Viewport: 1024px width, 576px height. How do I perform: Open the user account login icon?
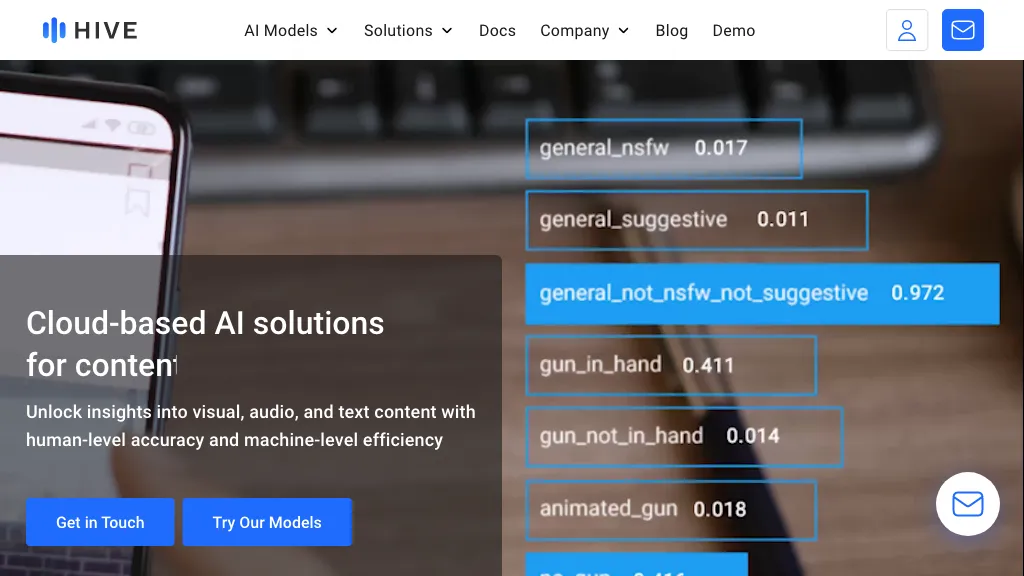(x=907, y=30)
